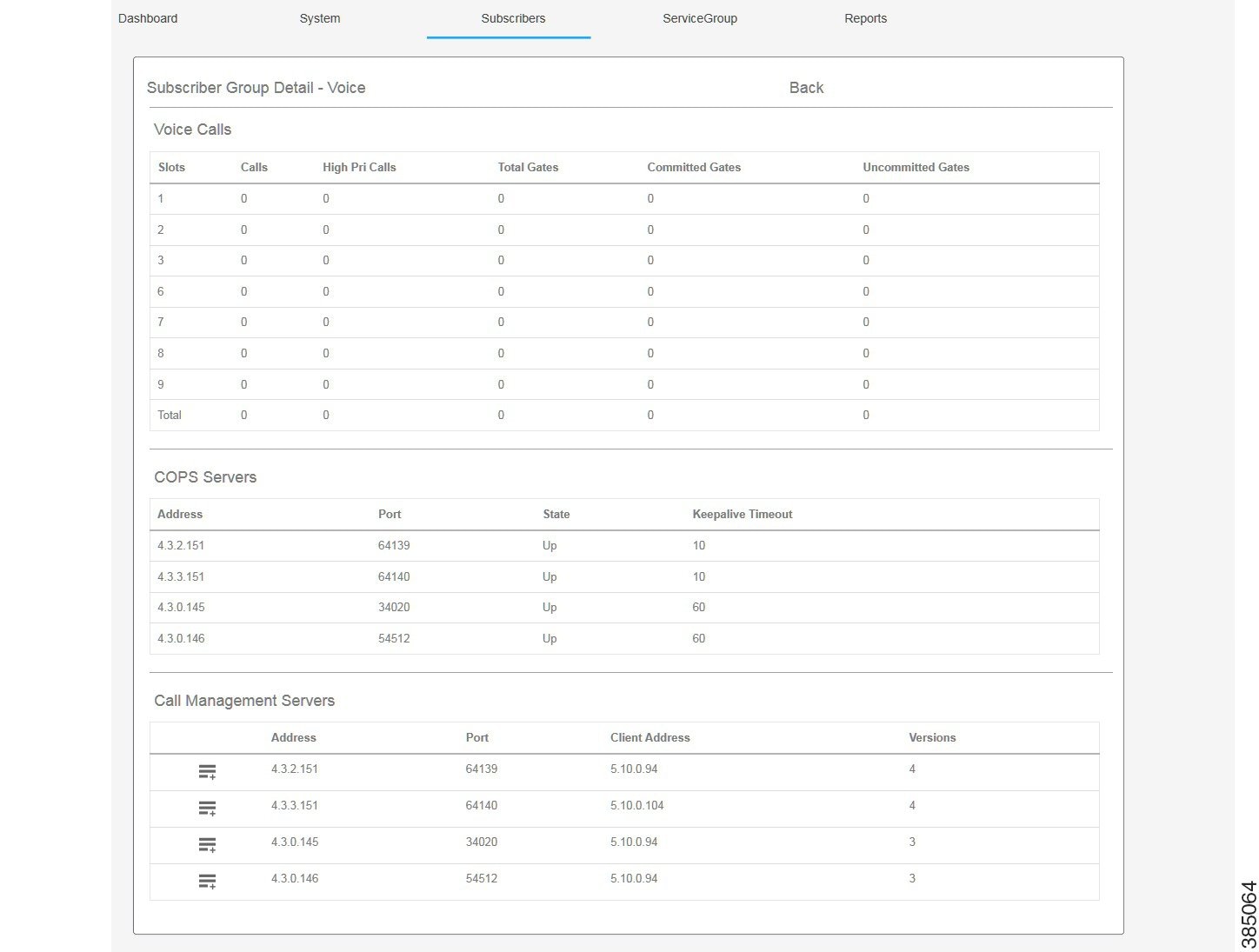Click the Keepalive Timeout column header
Image resolution: width=1259 pixels, height=952 pixels.
pyautogui.click(x=742, y=514)
